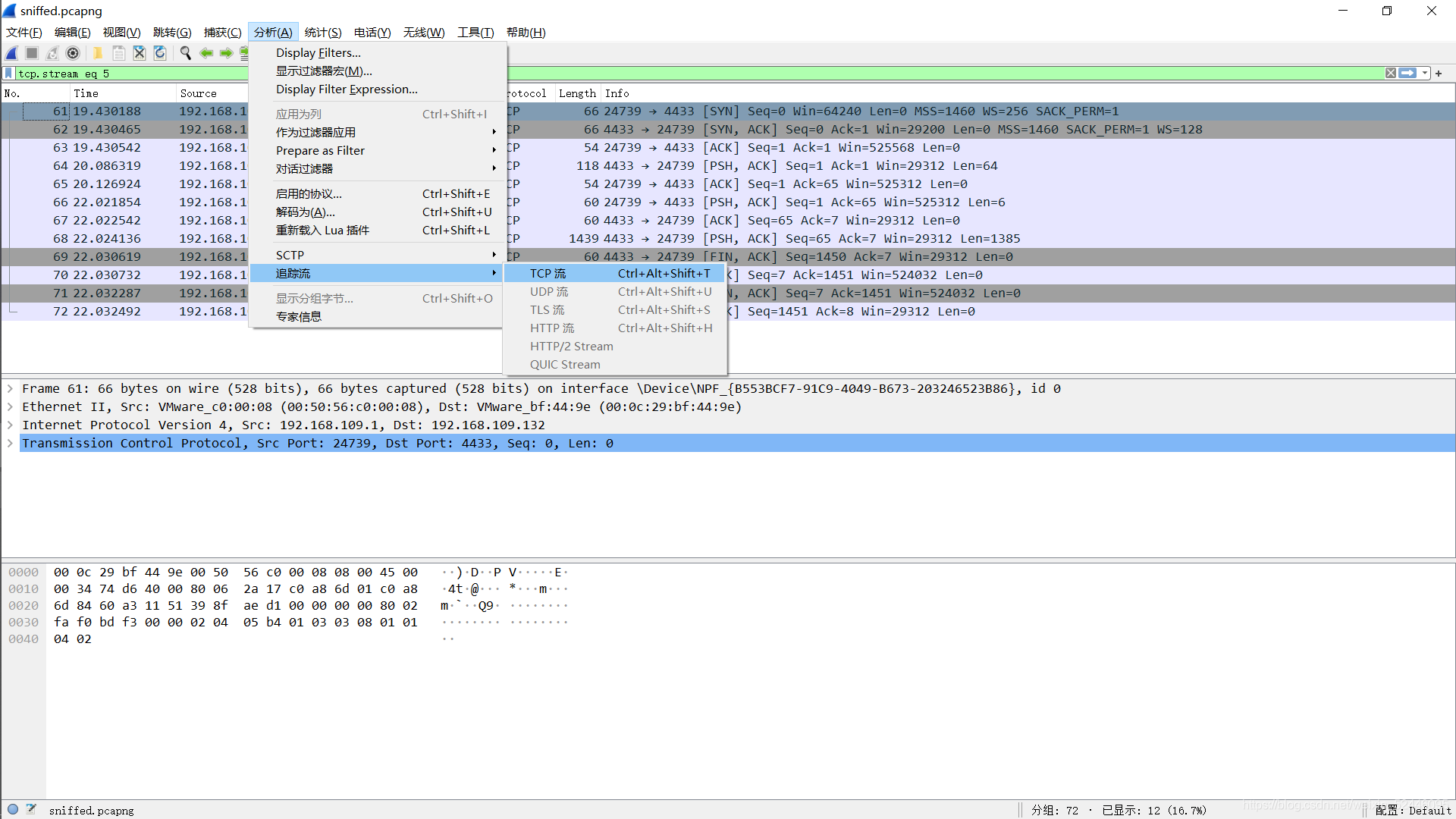Close the capture file toolbar icon

tap(140, 53)
